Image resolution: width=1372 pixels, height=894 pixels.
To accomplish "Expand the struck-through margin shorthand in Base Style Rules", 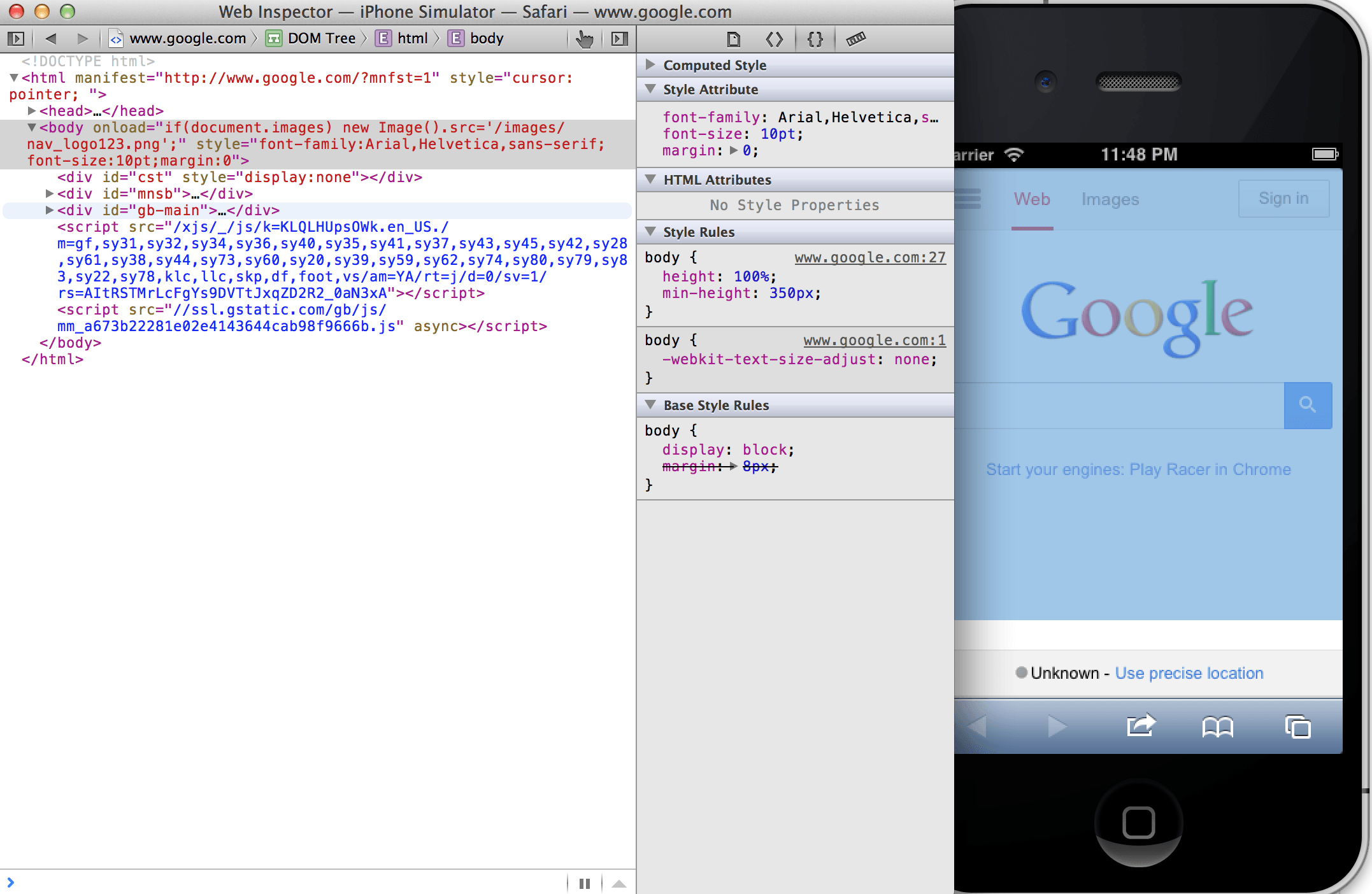I will (734, 467).
